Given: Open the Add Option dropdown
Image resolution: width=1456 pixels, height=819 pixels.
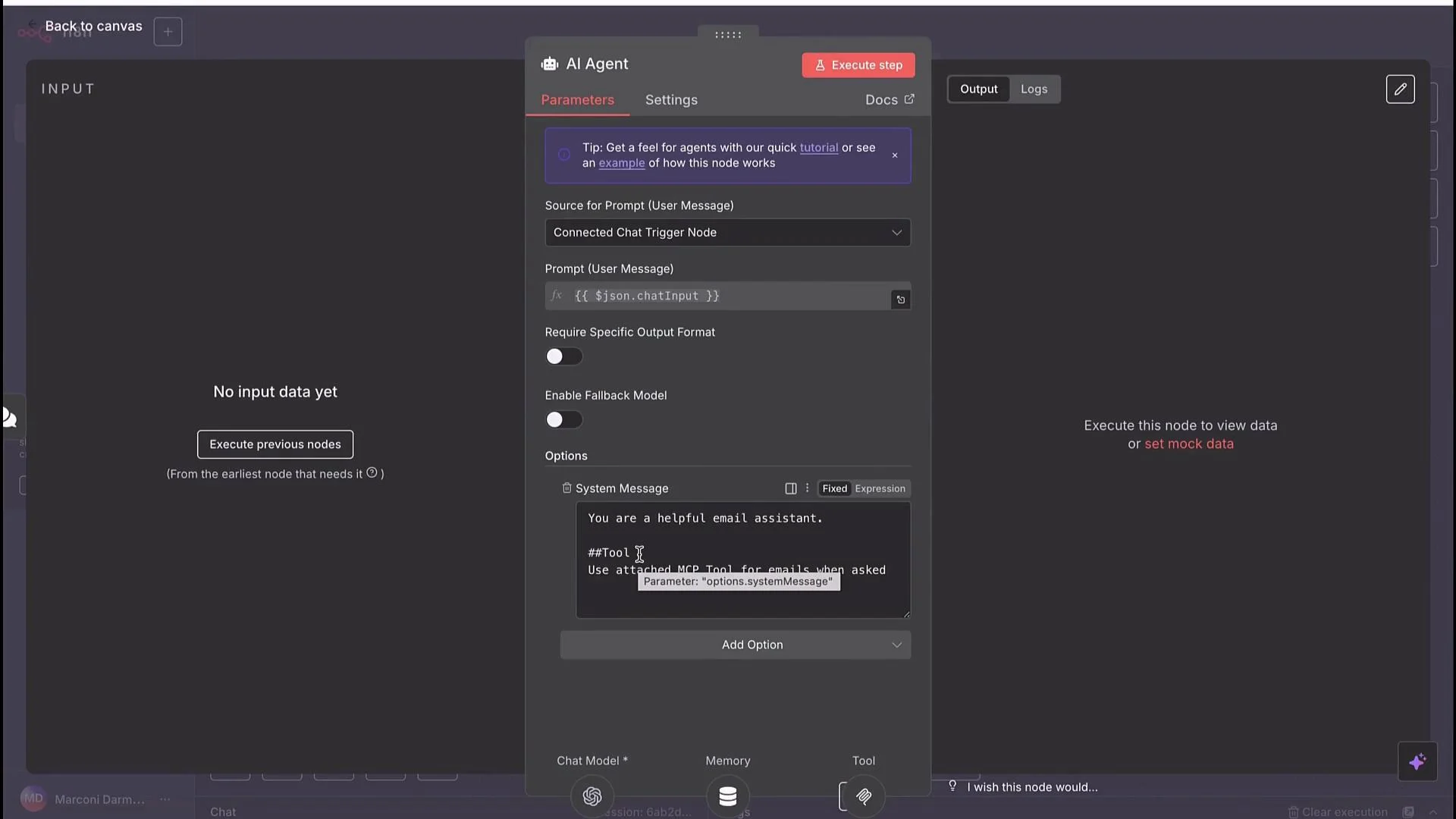Looking at the screenshot, I should point(735,645).
